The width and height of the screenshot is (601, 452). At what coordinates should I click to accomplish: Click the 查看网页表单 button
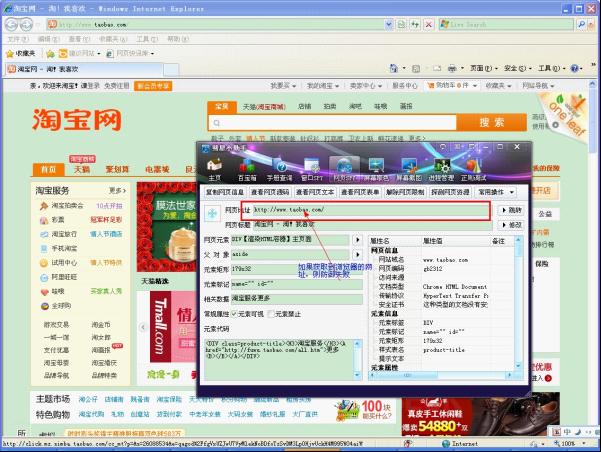point(360,192)
